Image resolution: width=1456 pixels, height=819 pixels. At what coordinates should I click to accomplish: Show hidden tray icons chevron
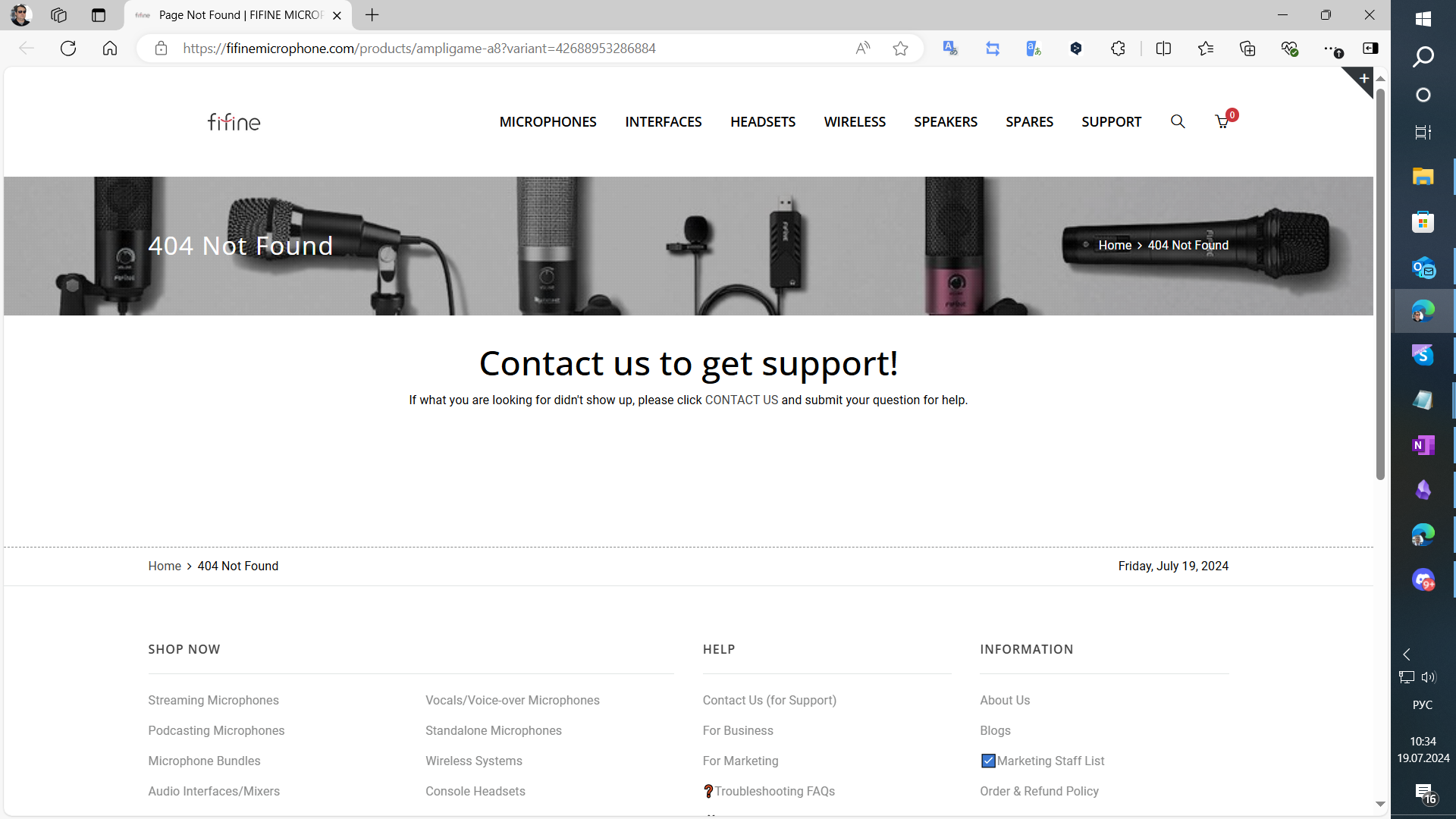1407,654
